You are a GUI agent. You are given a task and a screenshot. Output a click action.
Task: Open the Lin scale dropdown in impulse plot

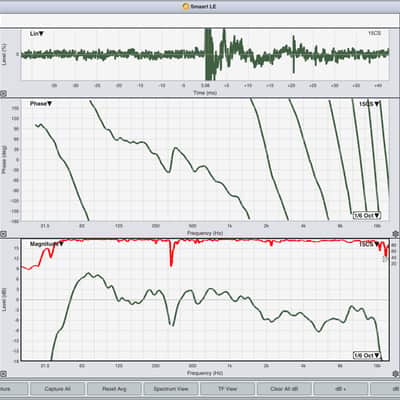[37, 34]
